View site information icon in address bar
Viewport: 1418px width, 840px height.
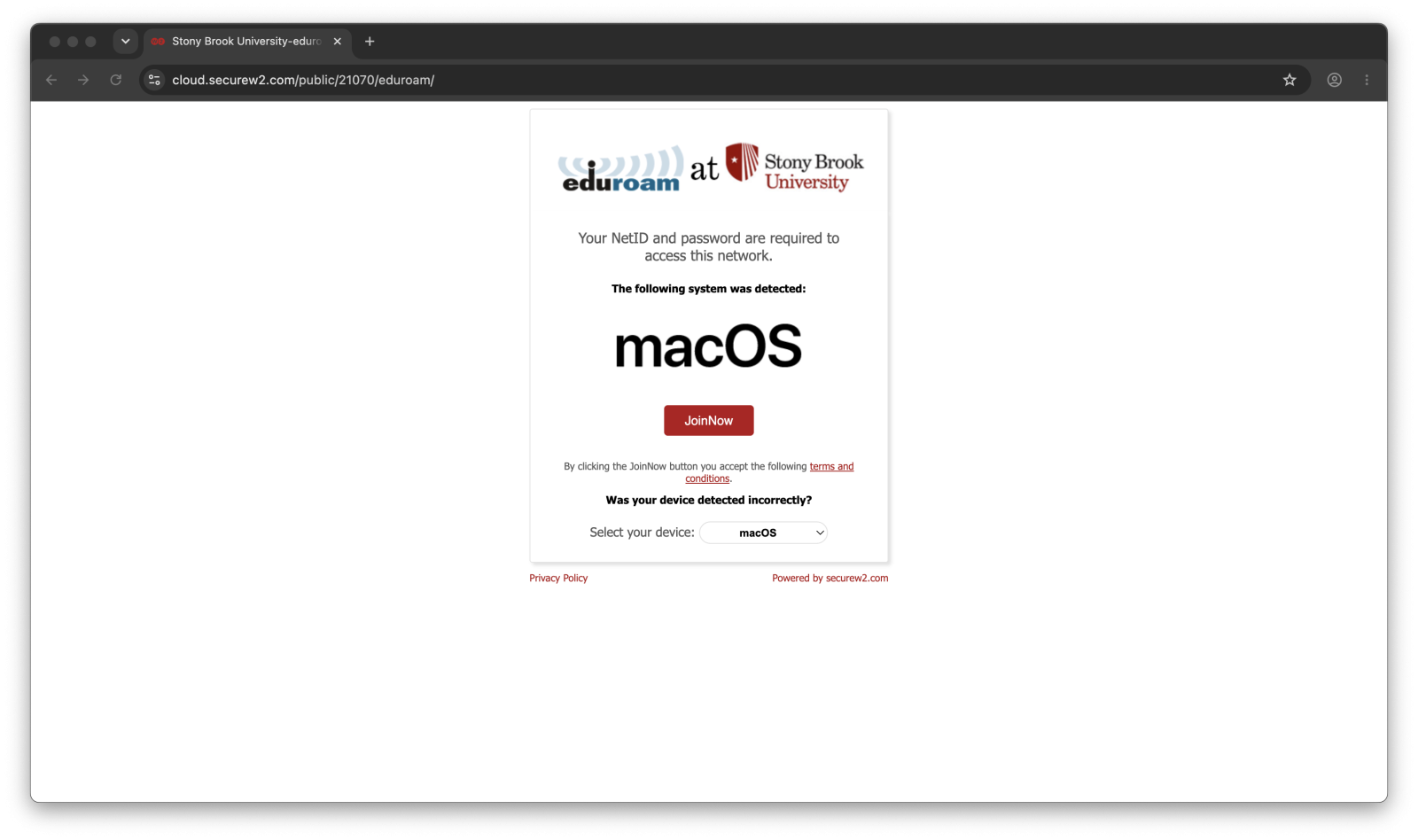coord(154,80)
